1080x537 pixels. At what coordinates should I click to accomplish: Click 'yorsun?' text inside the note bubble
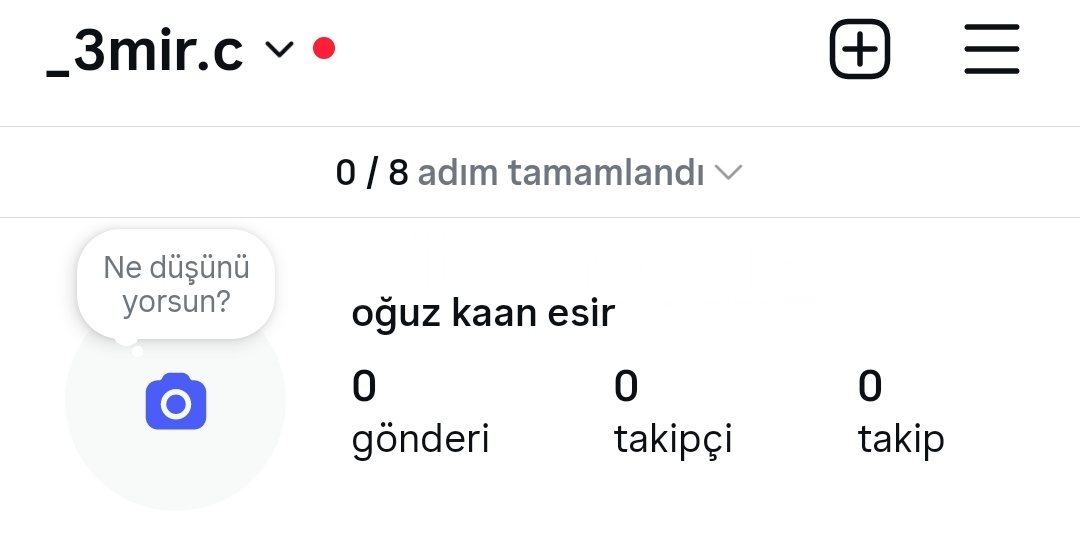click(x=176, y=301)
